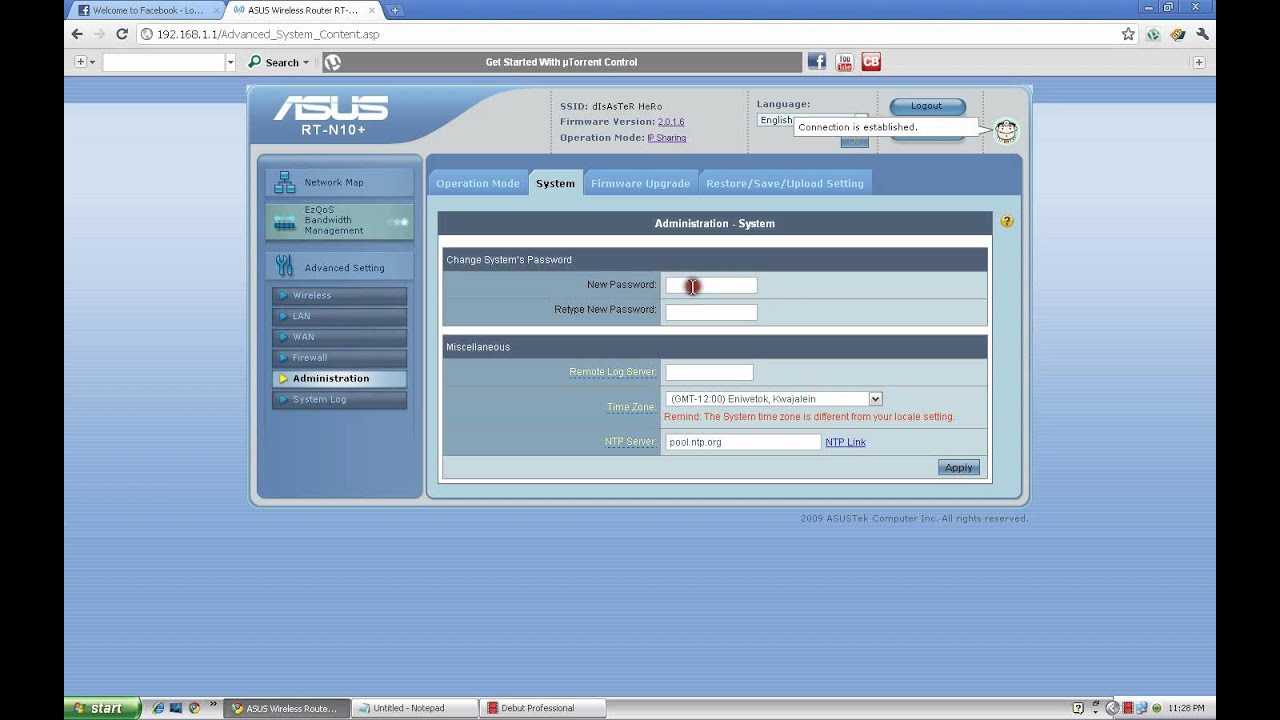
Task: Click the toolbar search text box
Action: coord(163,62)
